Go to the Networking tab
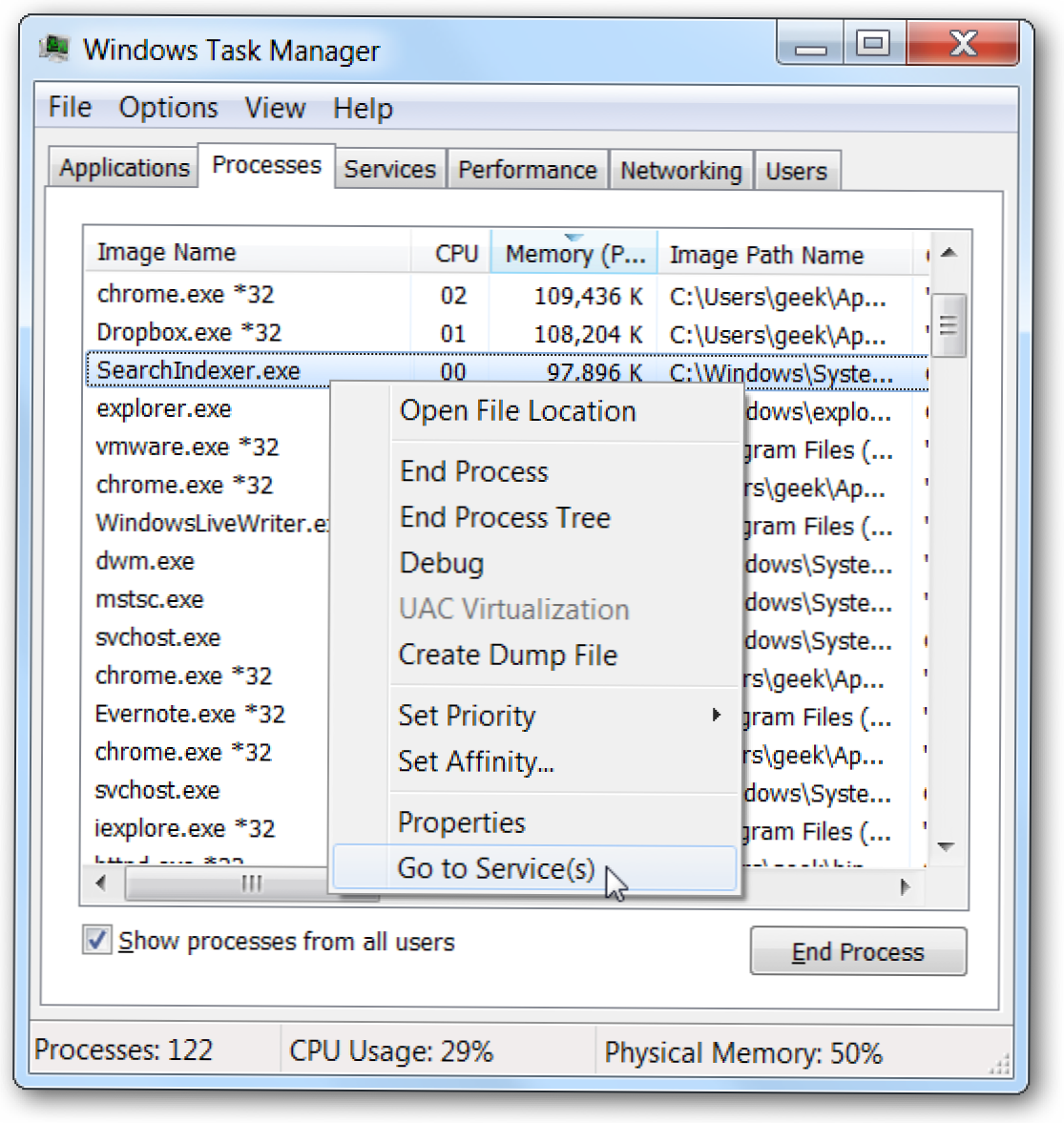This screenshot has width=1064, height=1123. click(x=680, y=171)
